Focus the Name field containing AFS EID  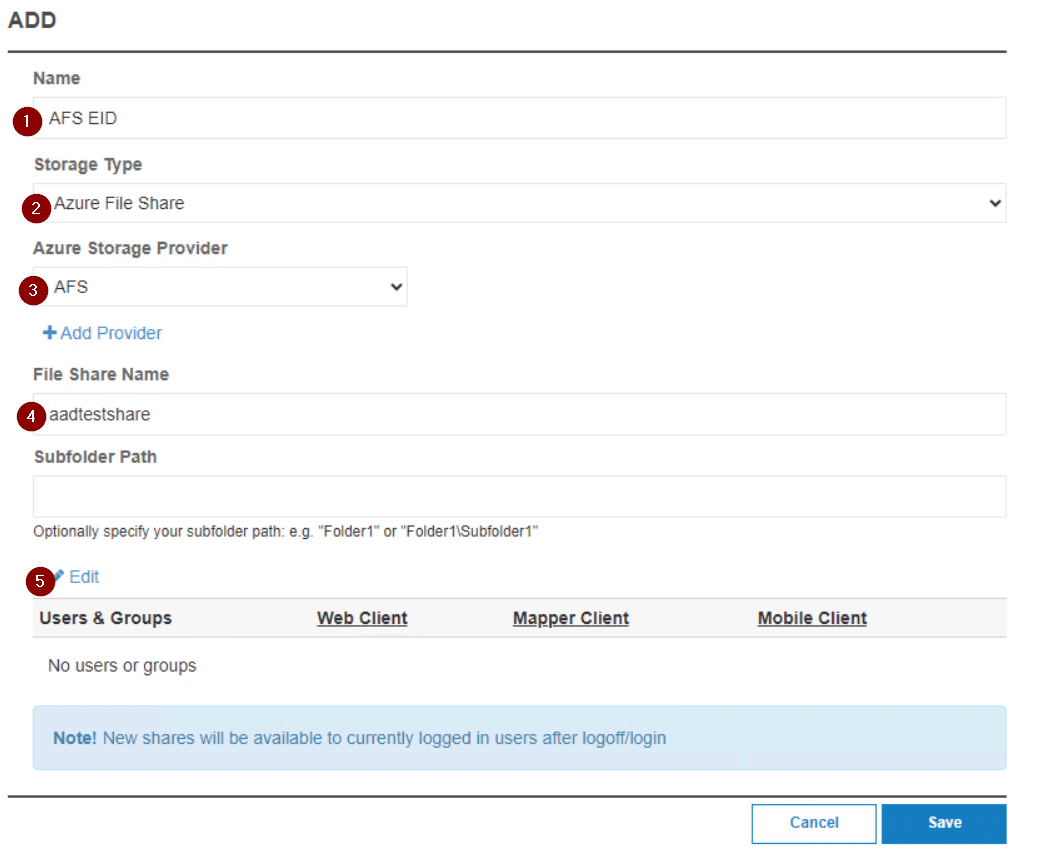(520, 118)
